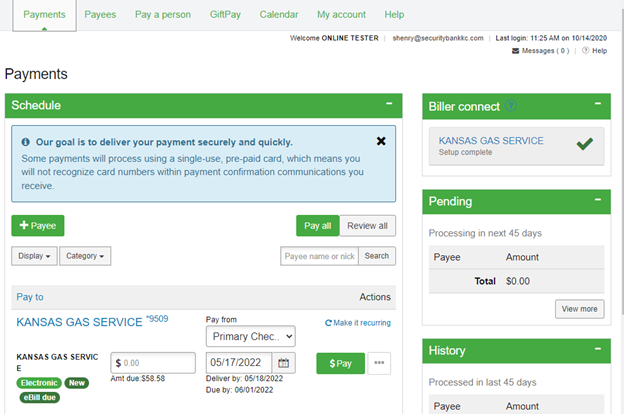Collapse the History panel
624x414 pixels.
point(597,350)
